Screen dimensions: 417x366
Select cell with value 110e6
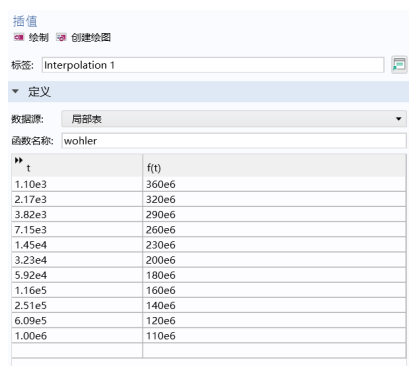point(274,336)
